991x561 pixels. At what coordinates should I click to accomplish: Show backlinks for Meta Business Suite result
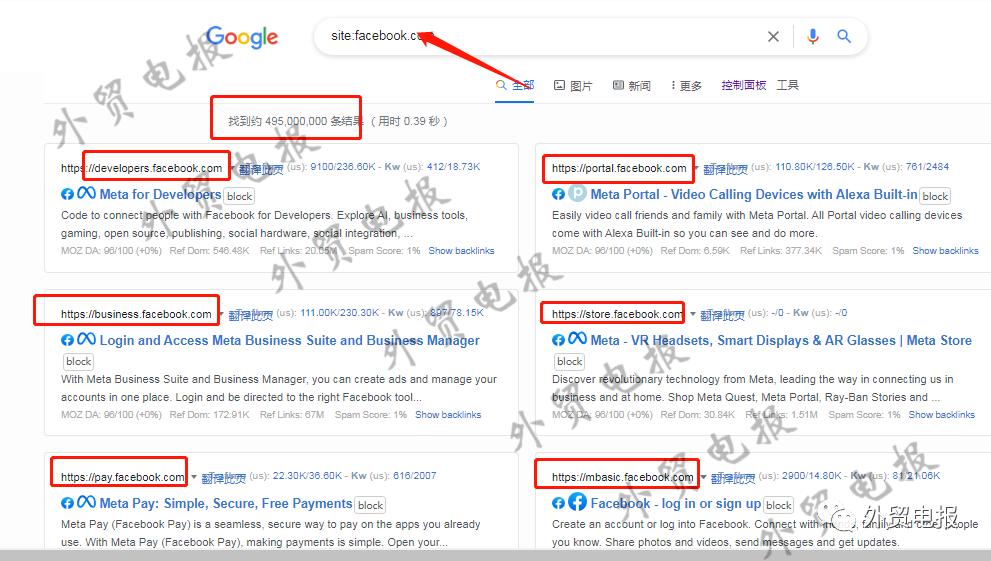448,415
